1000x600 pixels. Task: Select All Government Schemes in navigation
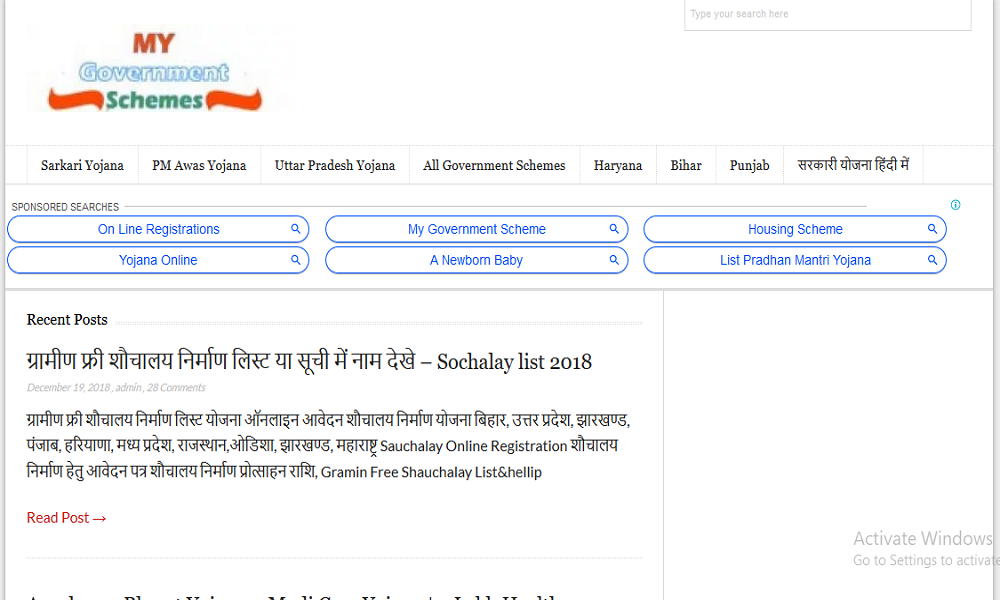tap(494, 166)
